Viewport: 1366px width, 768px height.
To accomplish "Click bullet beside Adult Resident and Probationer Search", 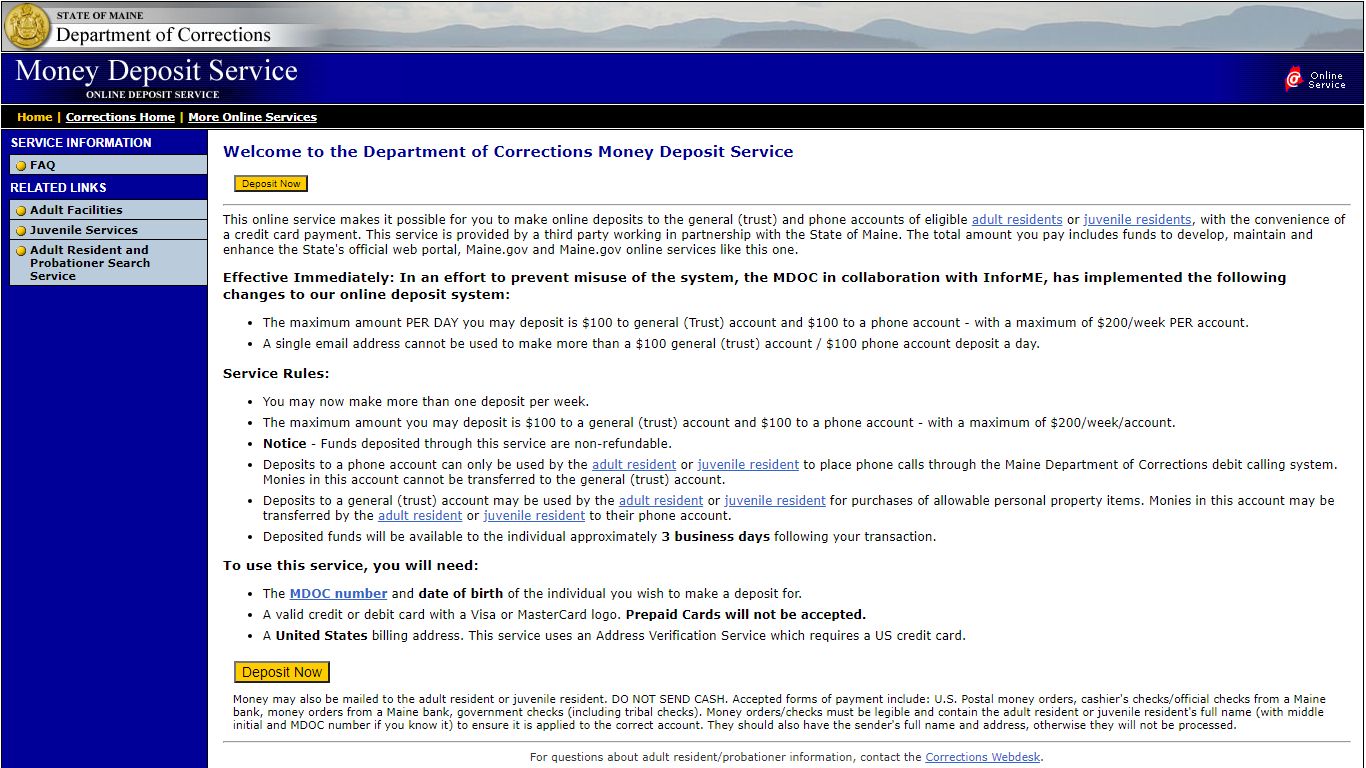I will [21, 251].
